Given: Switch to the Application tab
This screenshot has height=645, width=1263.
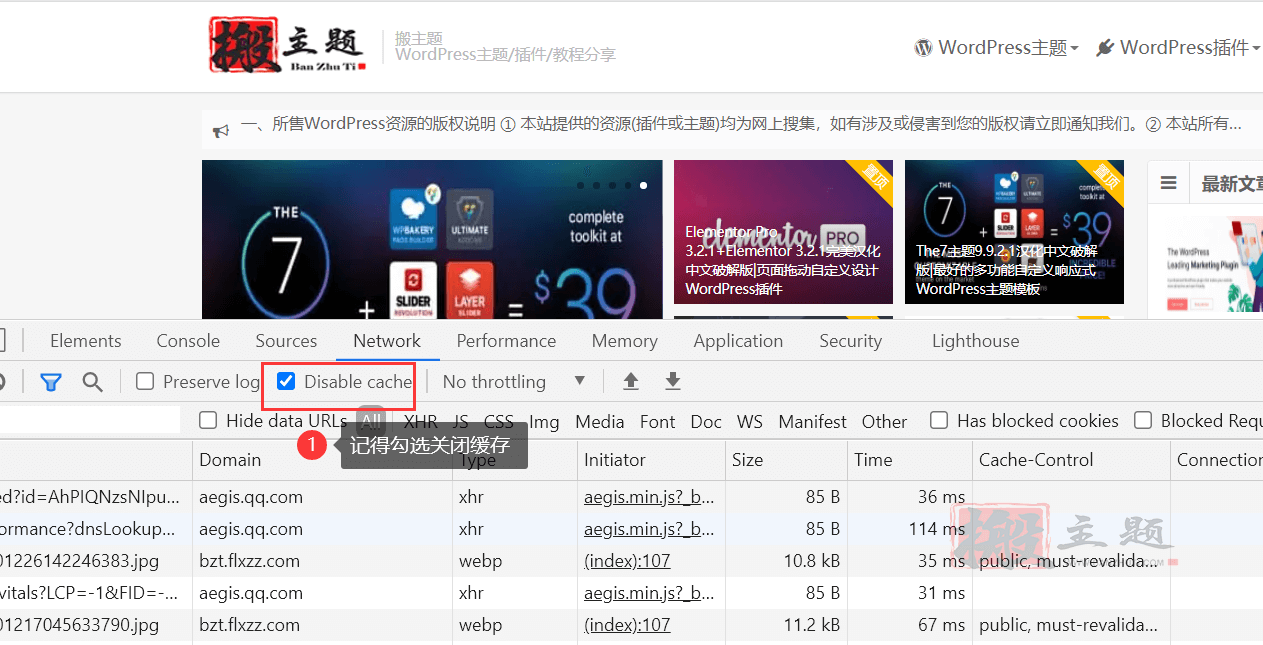Looking at the screenshot, I should click(738, 341).
